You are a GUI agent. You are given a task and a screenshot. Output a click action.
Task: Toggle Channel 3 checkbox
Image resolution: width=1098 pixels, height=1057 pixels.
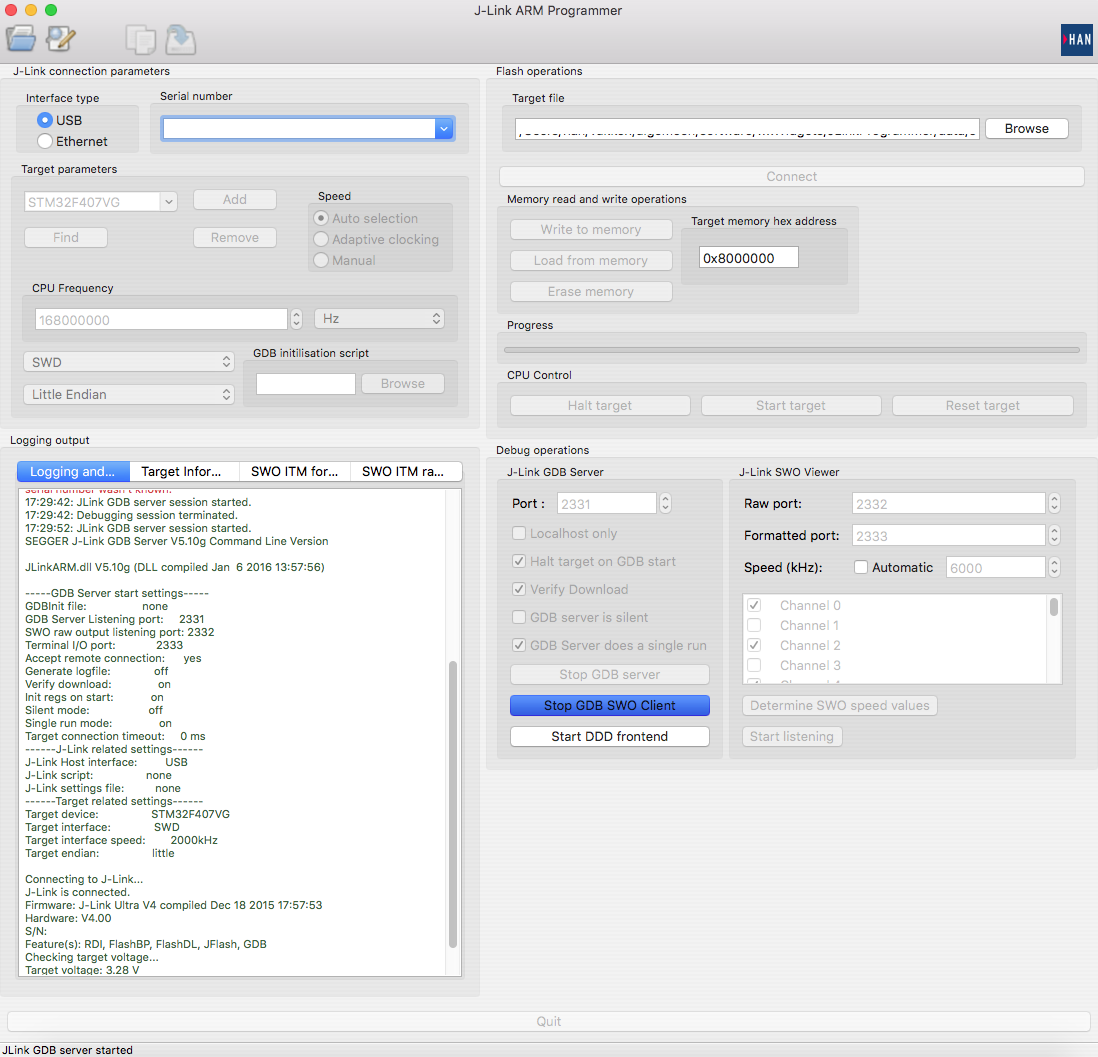tap(754, 665)
